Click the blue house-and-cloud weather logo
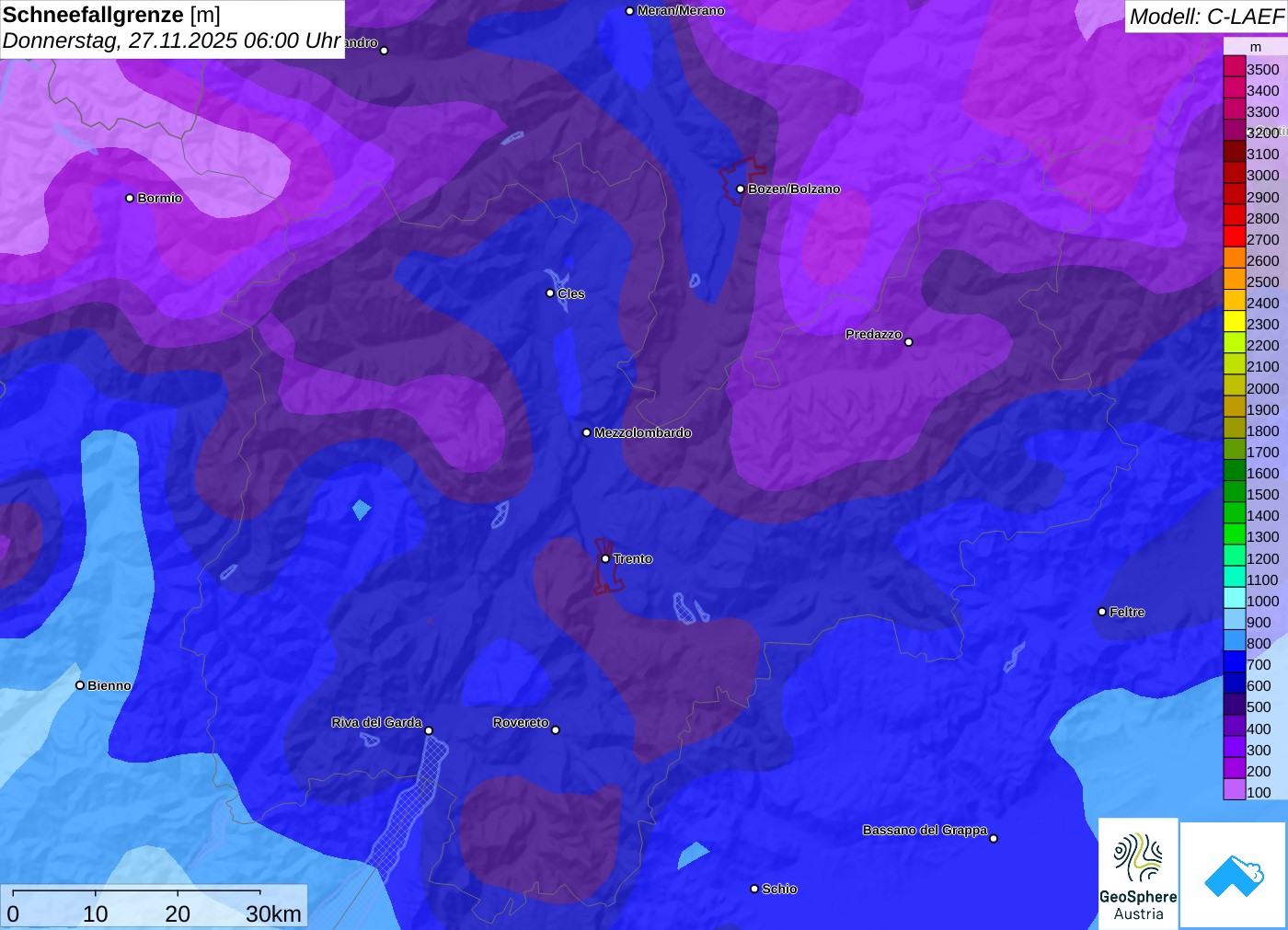1288x930 pixels. tap(1234, 875)
